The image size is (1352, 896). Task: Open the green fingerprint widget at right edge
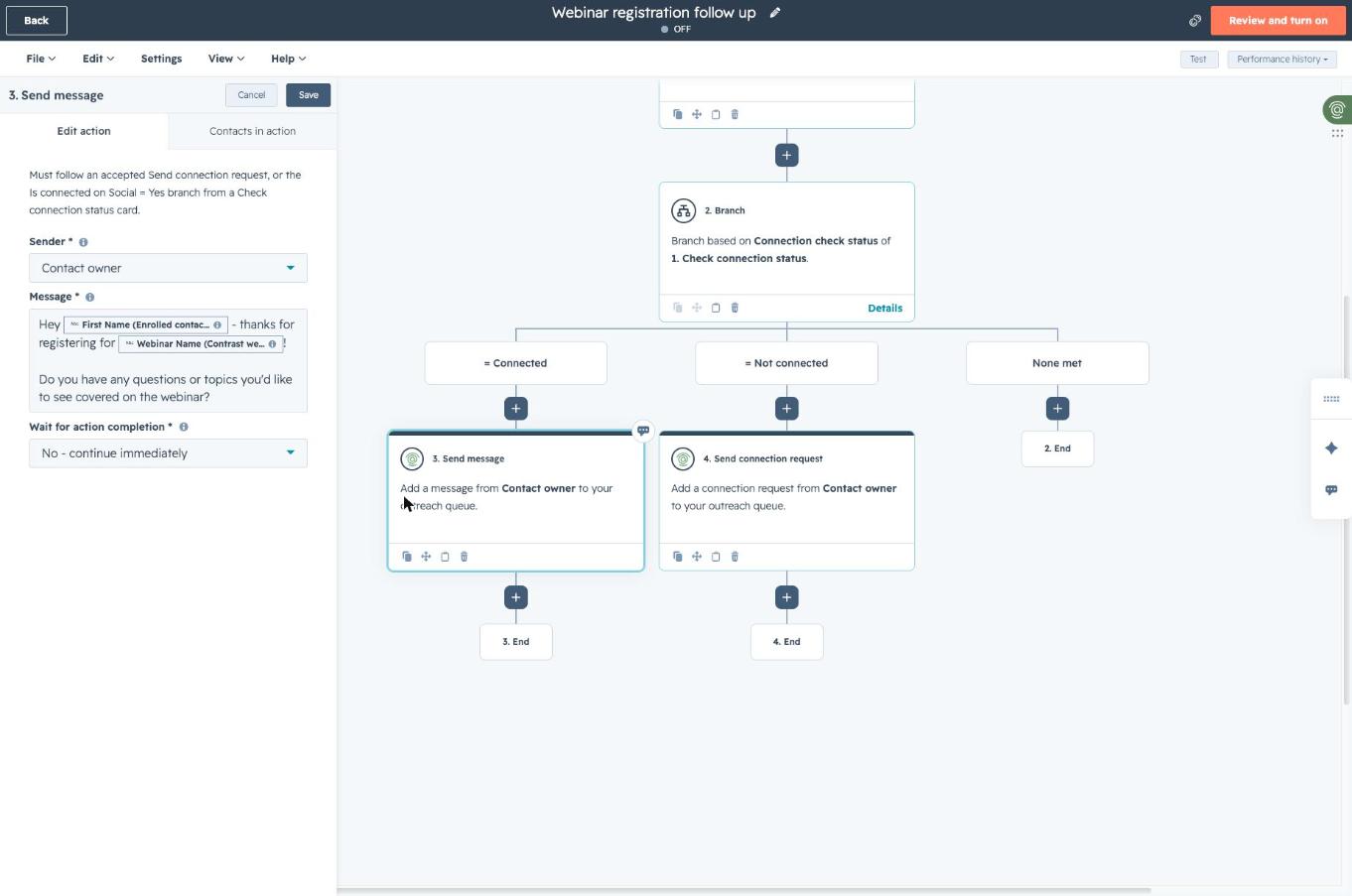pyautogui.click(x=1337, y=109)
